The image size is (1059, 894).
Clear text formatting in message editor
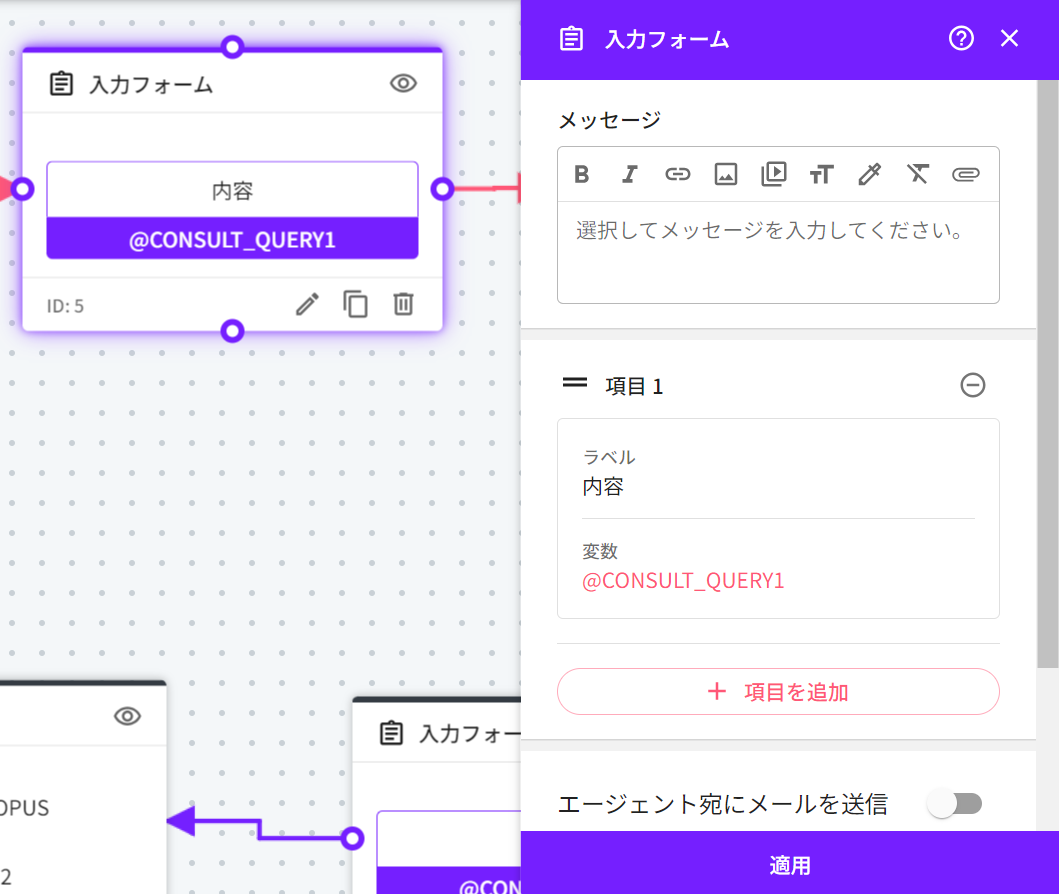click(917, 175)
